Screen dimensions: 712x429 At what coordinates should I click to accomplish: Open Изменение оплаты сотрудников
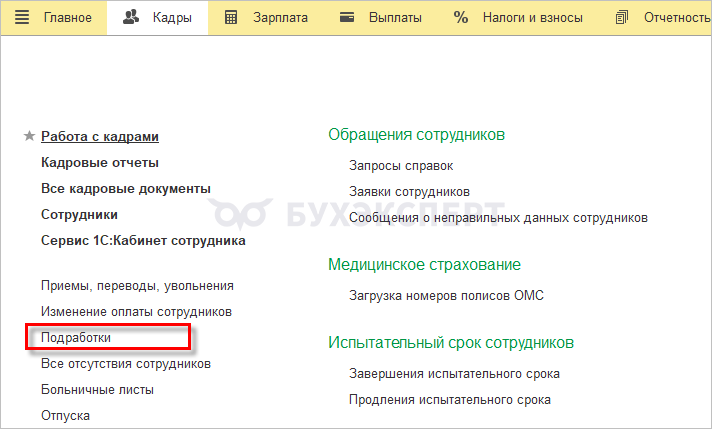(x=136, y=312)
